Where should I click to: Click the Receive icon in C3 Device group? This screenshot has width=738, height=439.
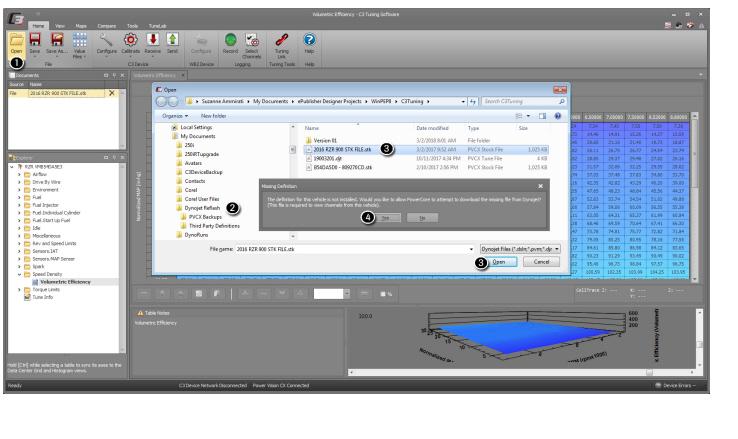tap(152, 41)
